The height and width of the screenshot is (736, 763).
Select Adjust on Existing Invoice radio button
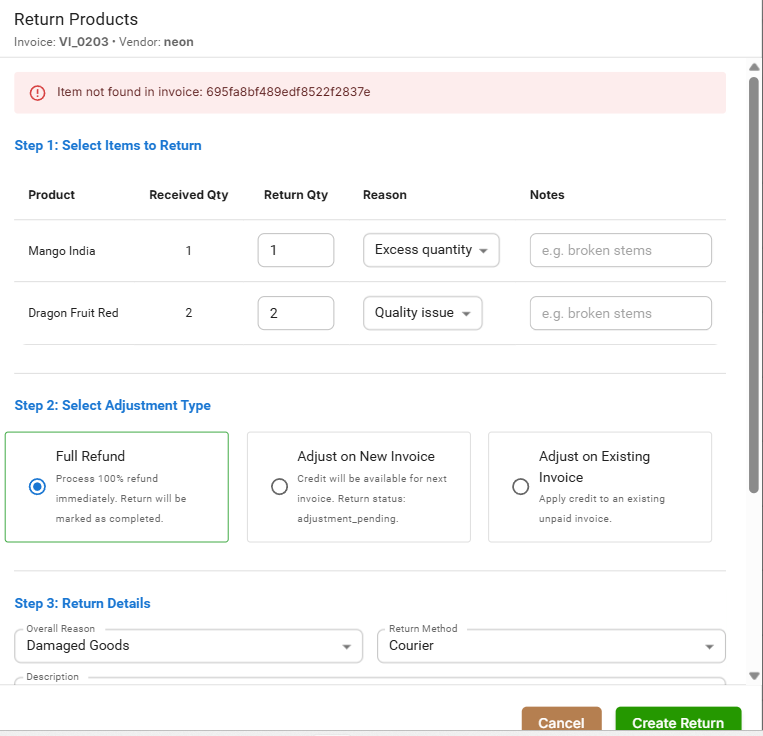(520, 487)
